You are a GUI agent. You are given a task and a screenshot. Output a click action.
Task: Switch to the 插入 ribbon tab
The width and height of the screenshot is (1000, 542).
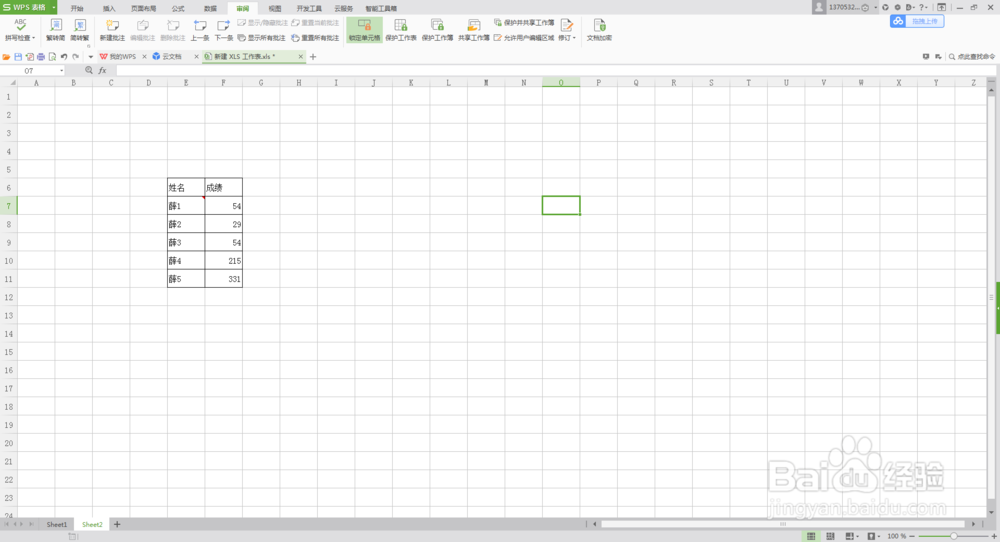109,8
